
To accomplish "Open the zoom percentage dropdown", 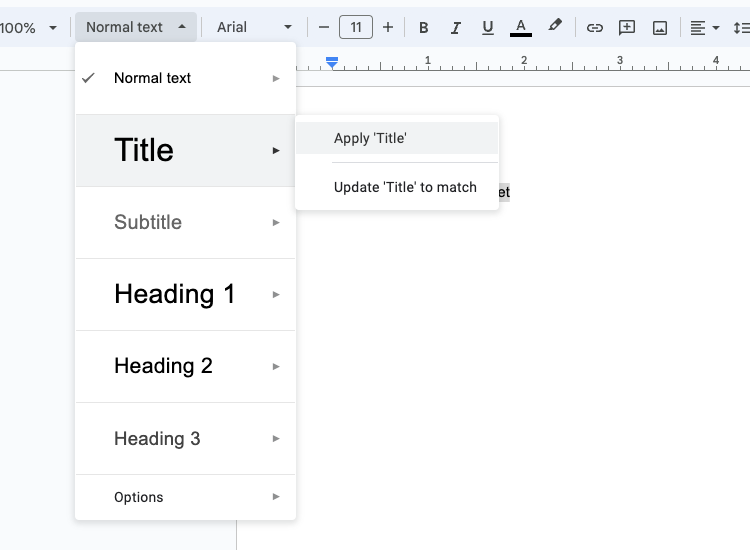I will 28,27.
